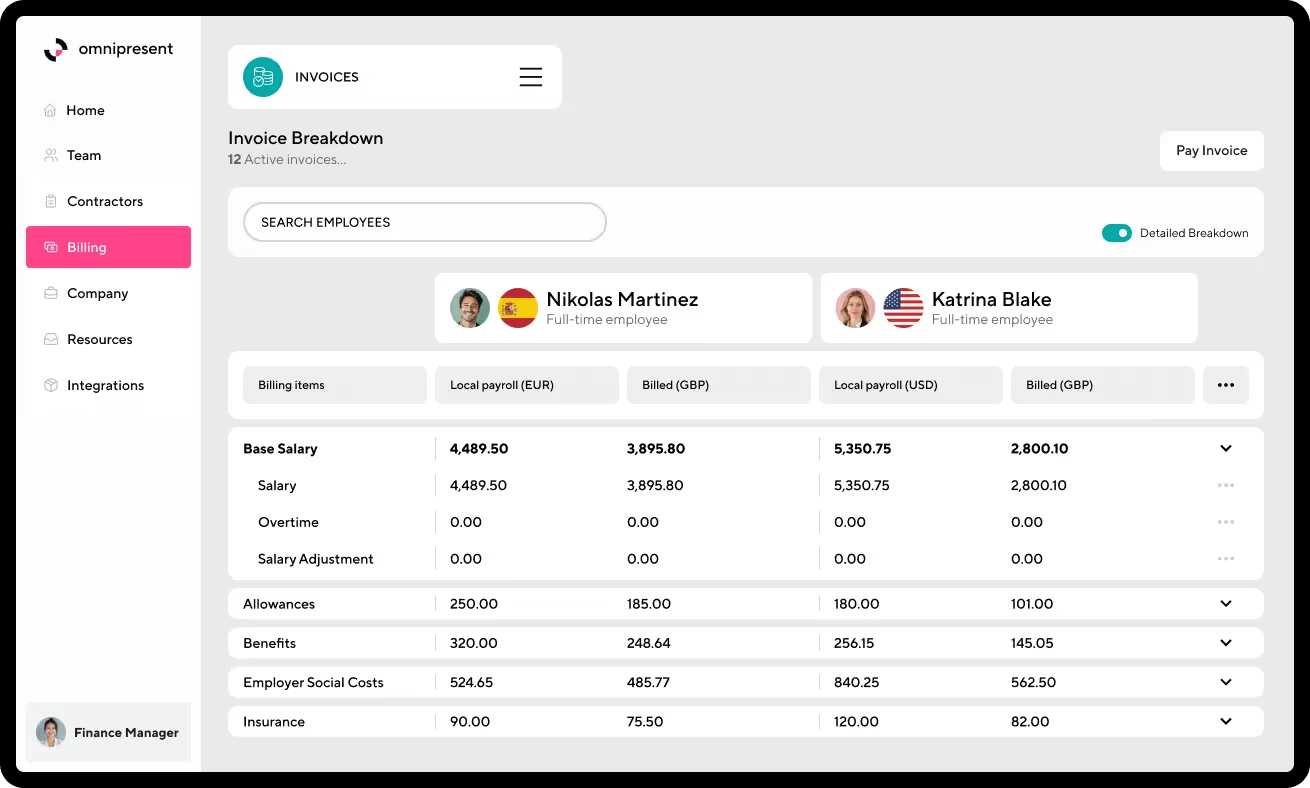
Task: Open the more options dots on Overtime row
Action: coord(1226,522)
